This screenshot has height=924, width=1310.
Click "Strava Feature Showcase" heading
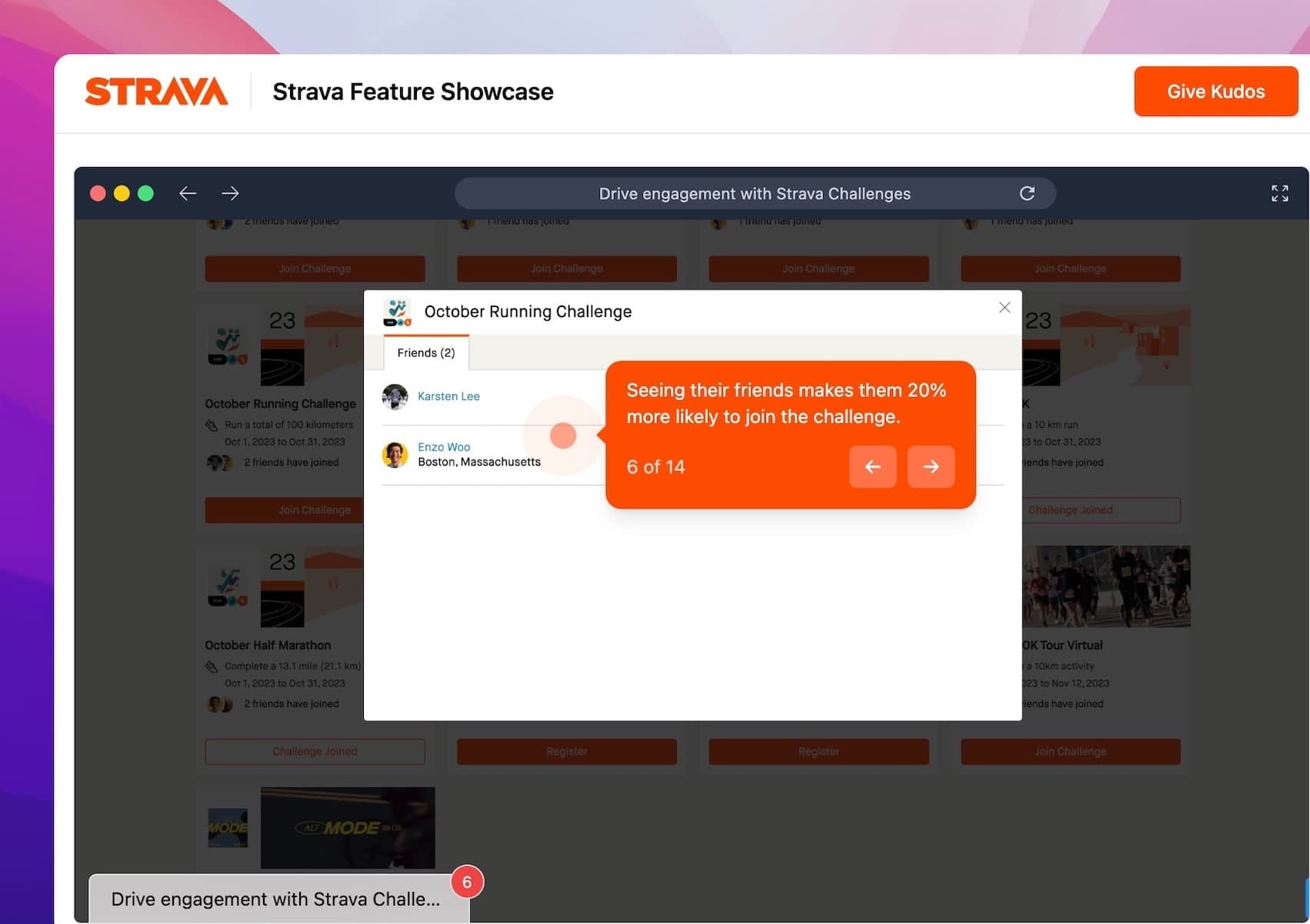coord(413,92)
